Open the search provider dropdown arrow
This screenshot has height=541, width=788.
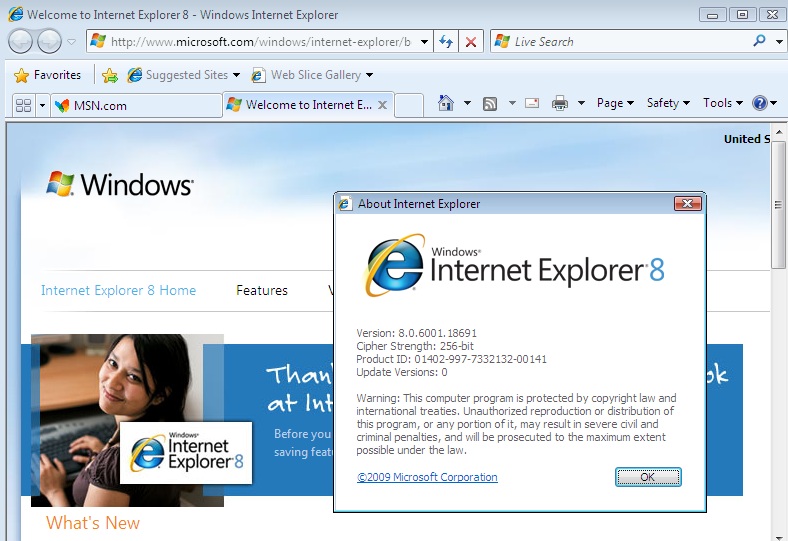pyautogui.click(x=779, y=42)
